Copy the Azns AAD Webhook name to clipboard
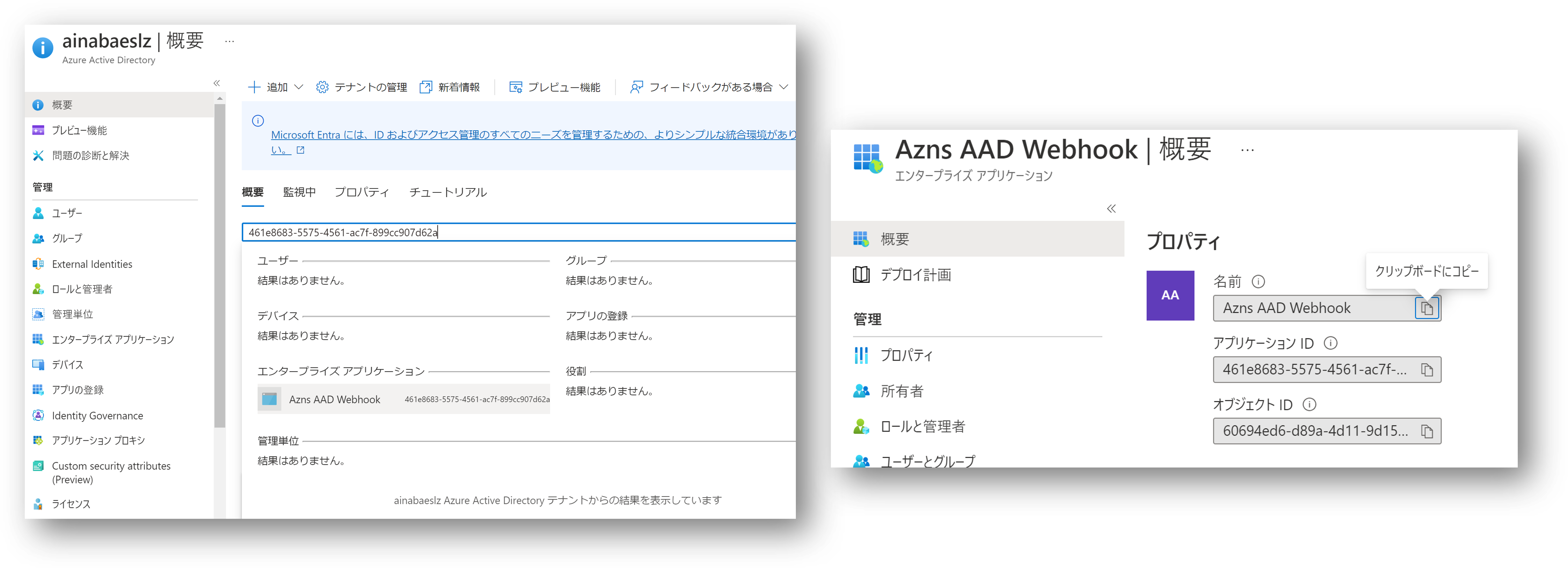The width and height of the screenshot is (1568, 569). point(1427,308)
